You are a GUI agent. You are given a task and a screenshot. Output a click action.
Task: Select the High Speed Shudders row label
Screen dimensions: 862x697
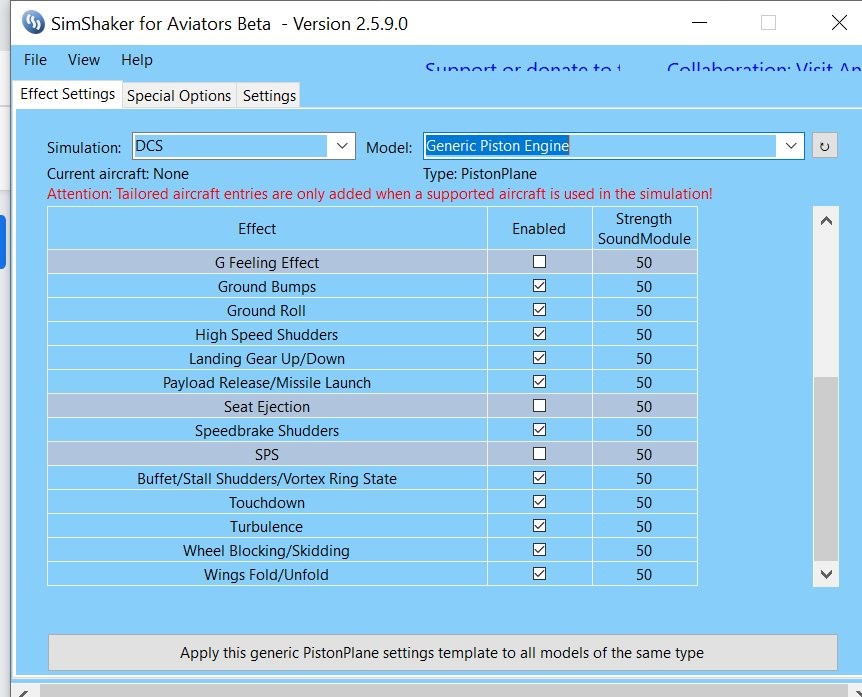267,335
